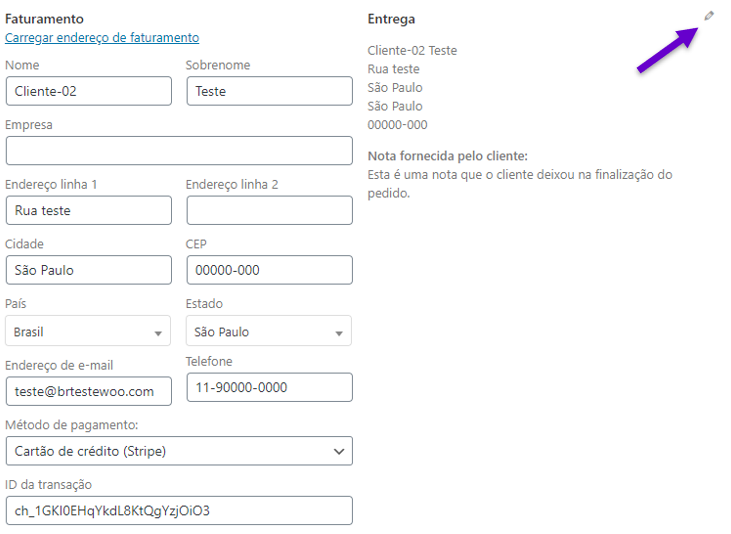Click the pencil icon to edit Entrega address
The image size is (731, 534).
(x=709, y=16)
